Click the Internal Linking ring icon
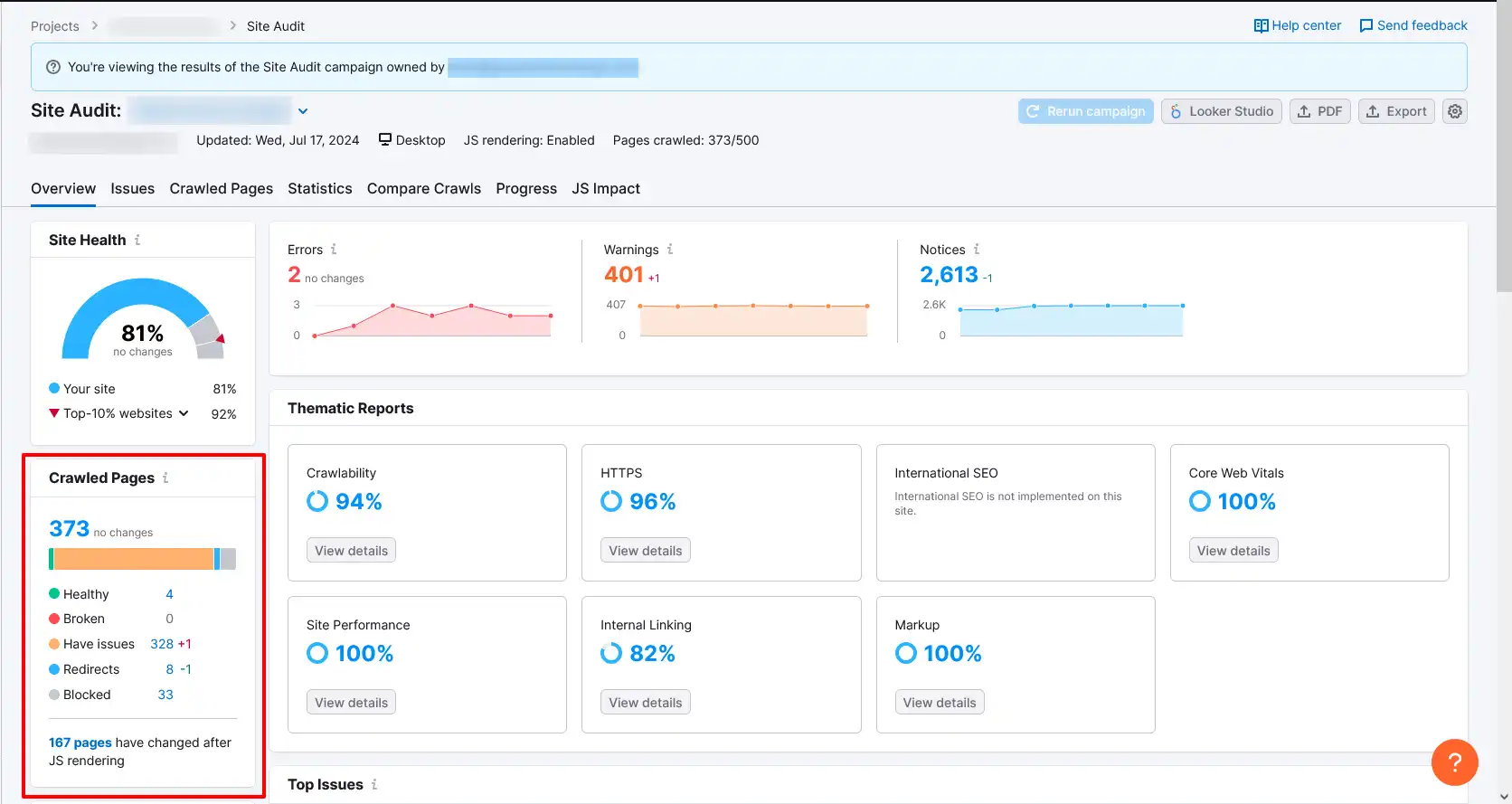1512x804 pixels. tap(611, 653)
